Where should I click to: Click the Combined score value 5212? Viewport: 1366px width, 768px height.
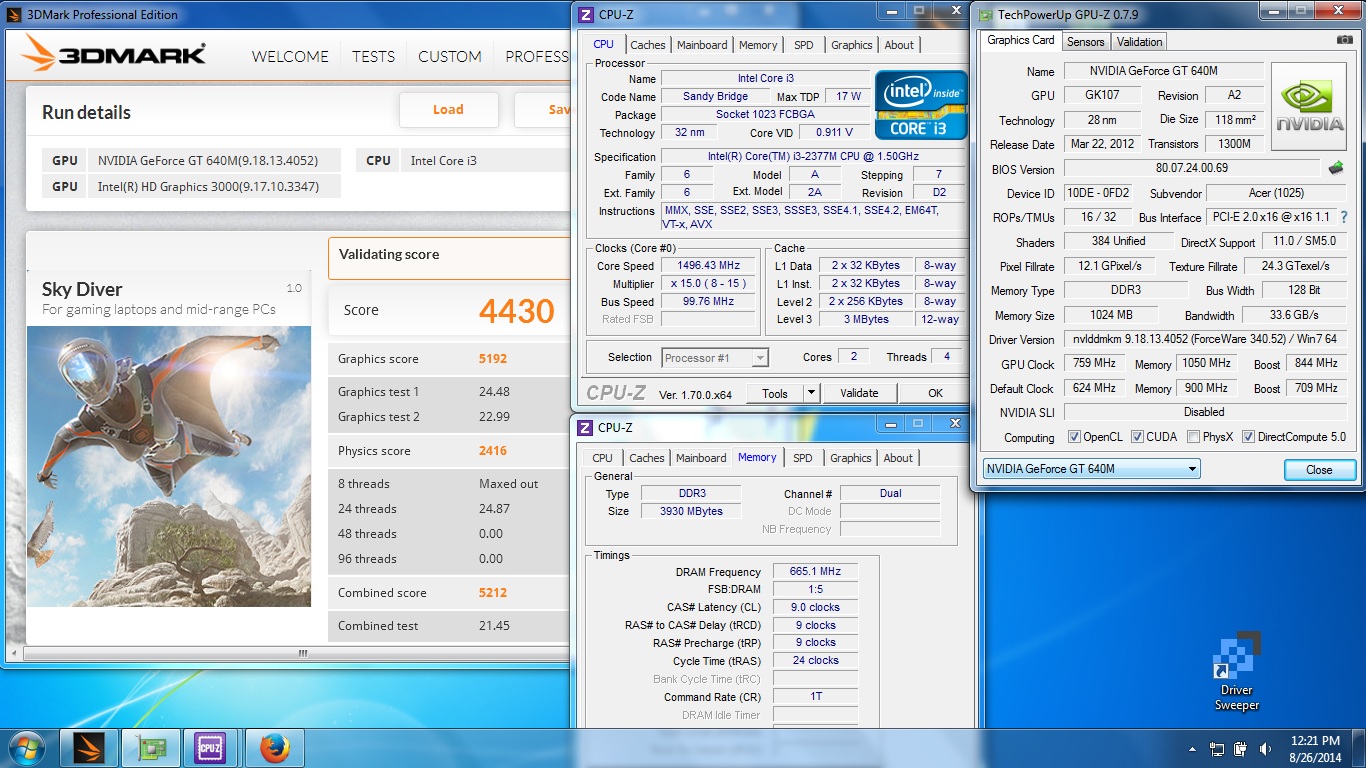click(x=492, y=593)
